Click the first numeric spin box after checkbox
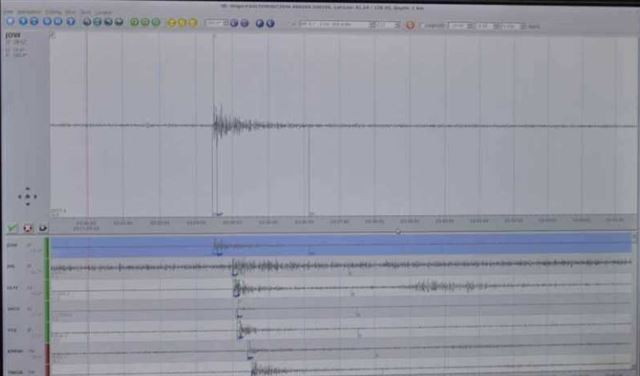Screen dimensions: 640x376 [x=460, y=26]
